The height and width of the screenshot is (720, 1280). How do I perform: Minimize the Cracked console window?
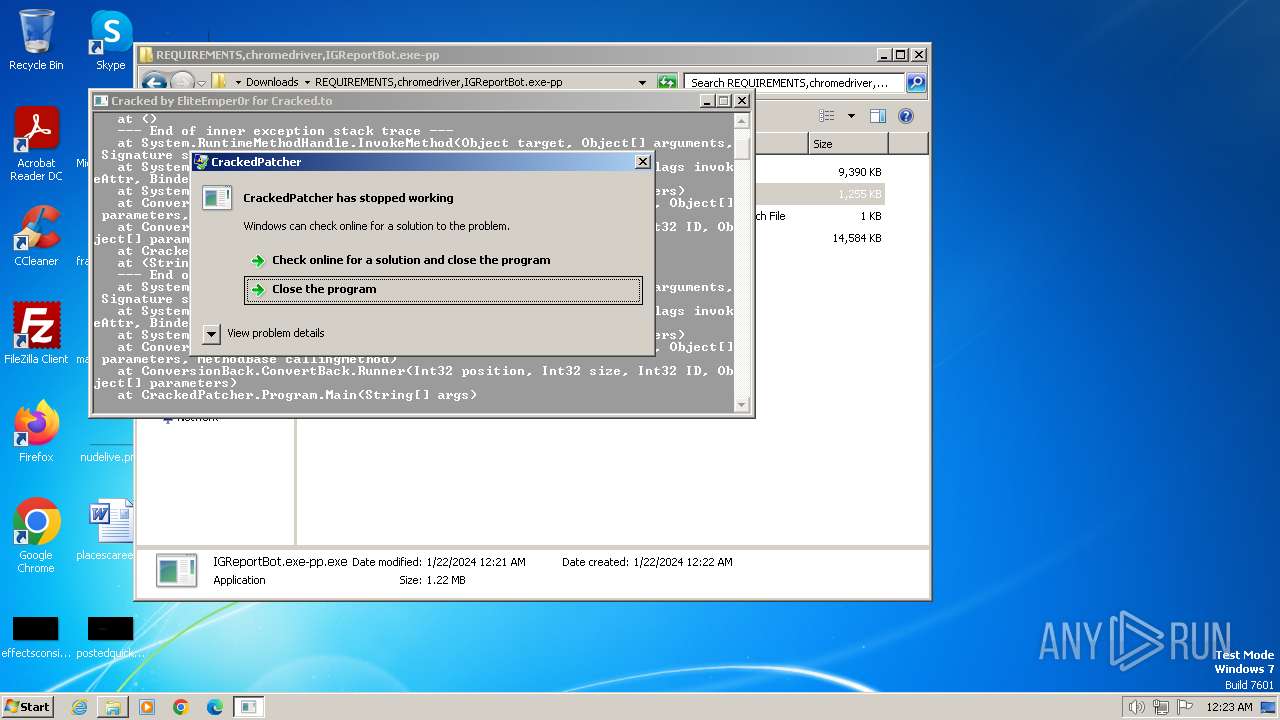[706, 101]
